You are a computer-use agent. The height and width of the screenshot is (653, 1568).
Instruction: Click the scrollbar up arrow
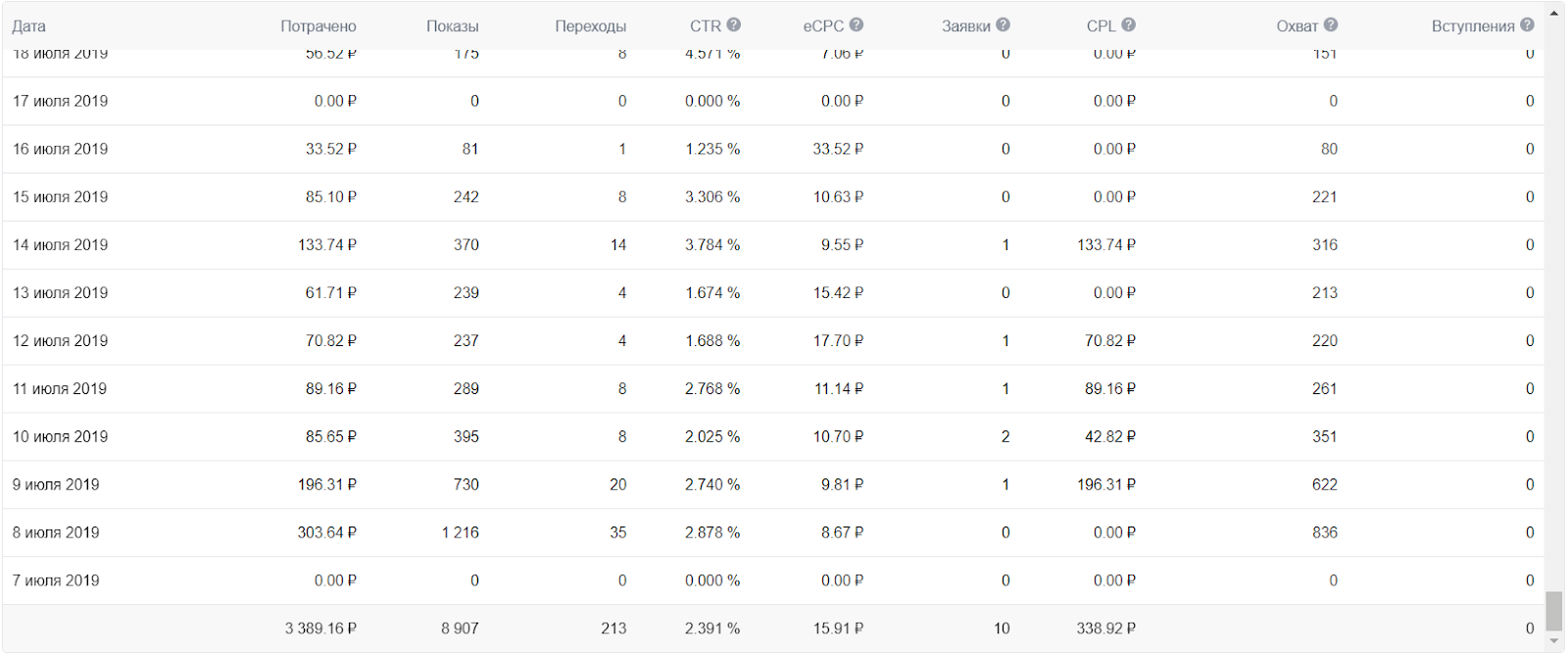[x=1554, y=14]
